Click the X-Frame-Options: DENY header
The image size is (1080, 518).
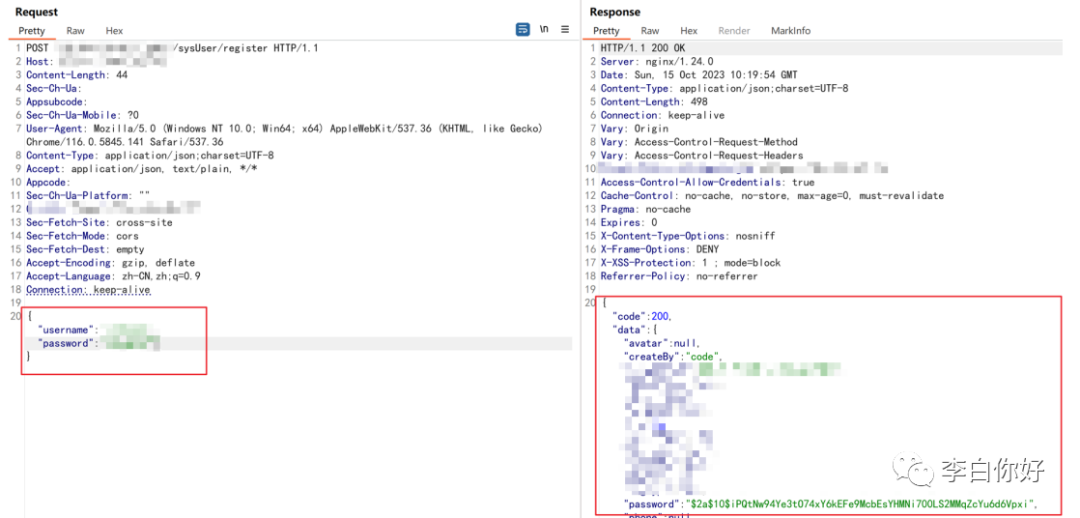660,249
